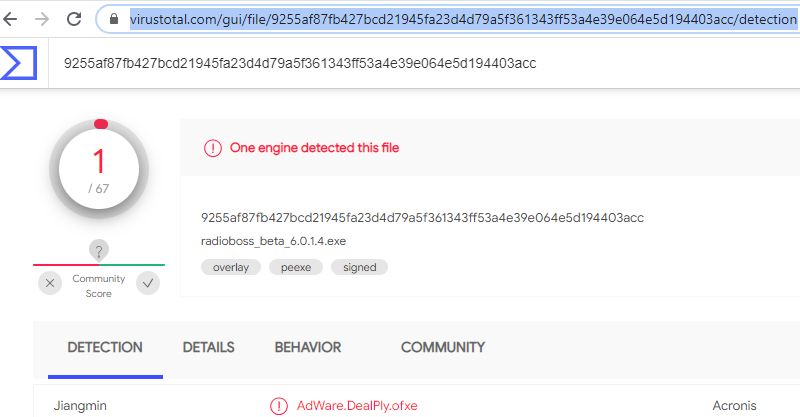Vote malicious with the X button

(50, 283)
